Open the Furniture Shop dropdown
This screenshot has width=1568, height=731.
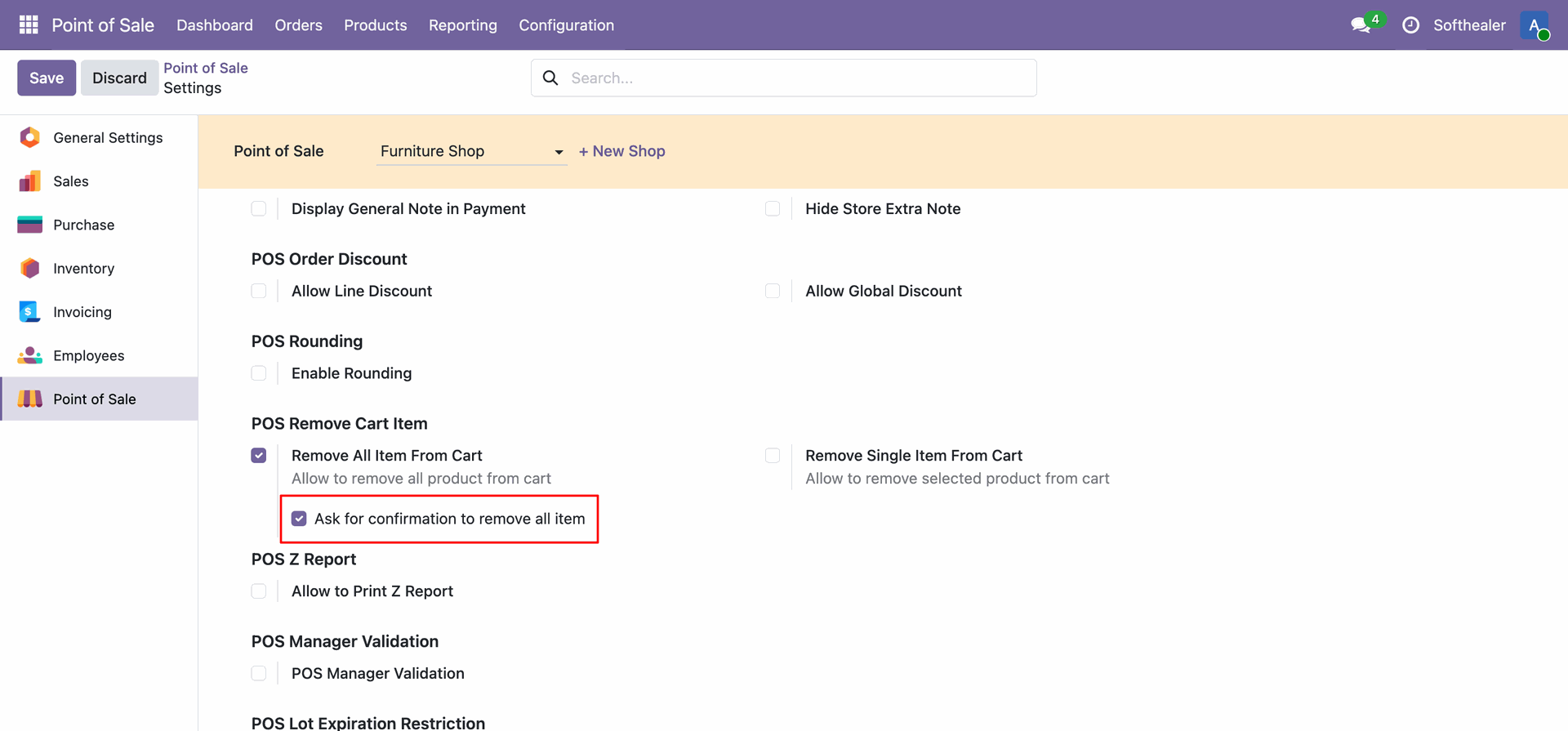(472, 151)
